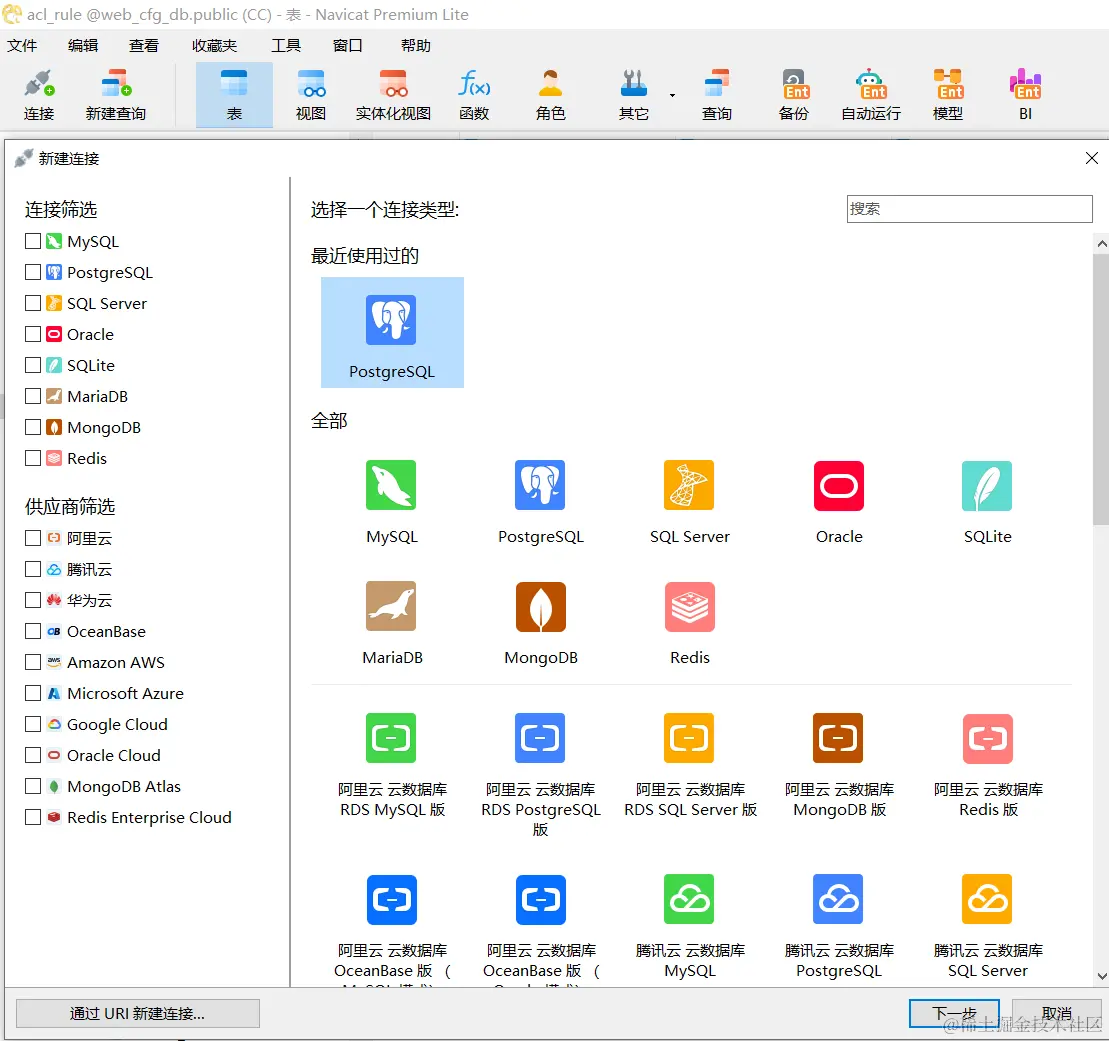Screen dimensions: 1109x1041
Task: Click the Others (其它) toolbar icon
Action: pos(634,95)
